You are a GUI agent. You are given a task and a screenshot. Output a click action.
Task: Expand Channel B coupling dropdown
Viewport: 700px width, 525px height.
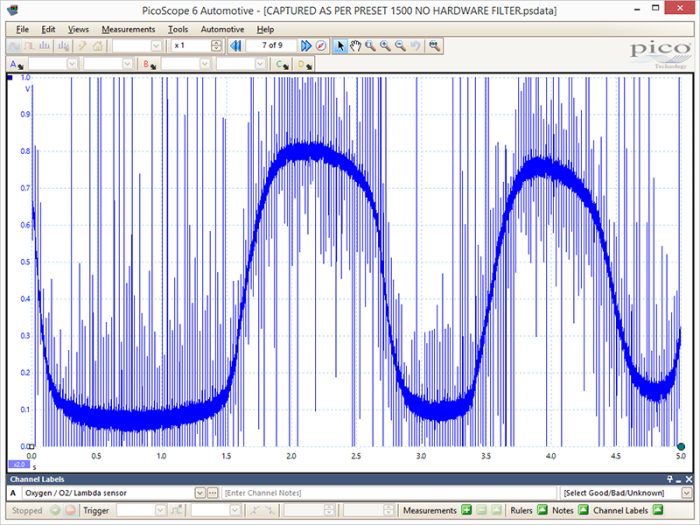(x=260, y=64)
